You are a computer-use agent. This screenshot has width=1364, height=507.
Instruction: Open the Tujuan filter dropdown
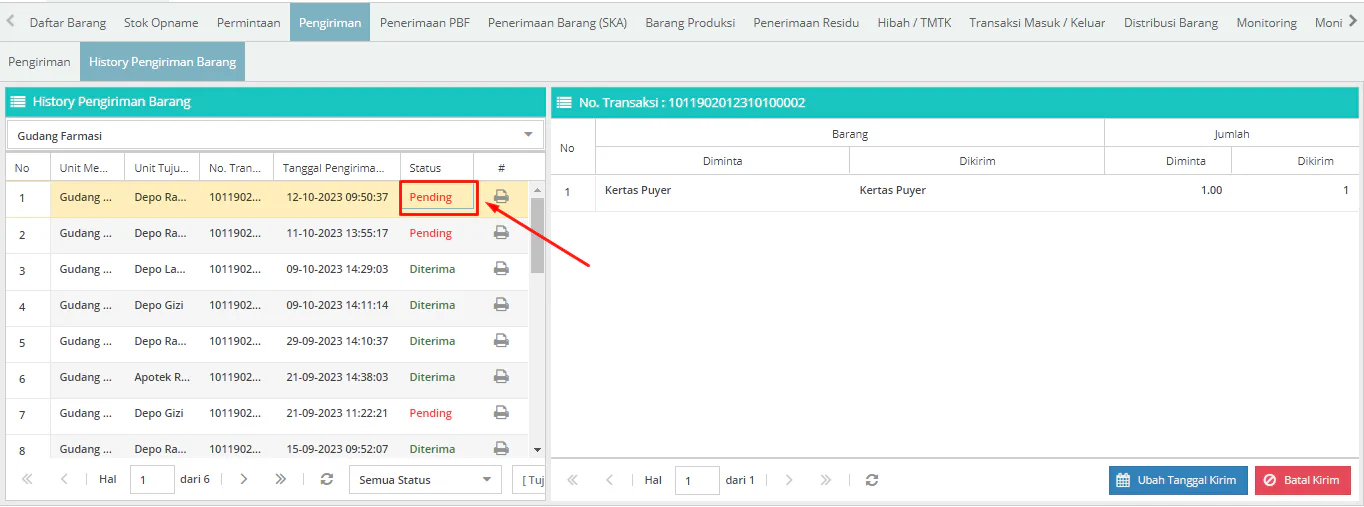click(528, 480)
